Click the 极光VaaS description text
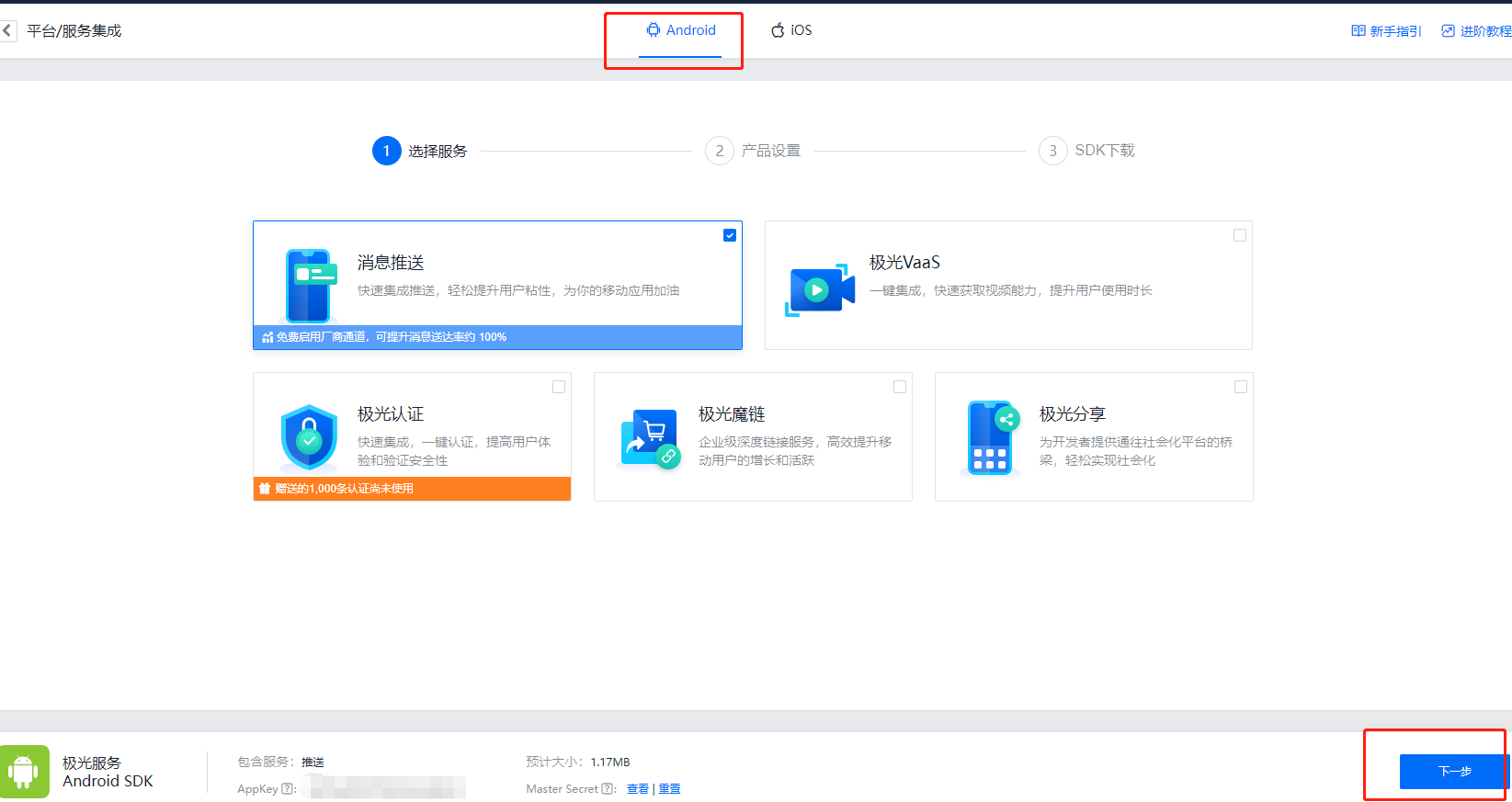Screen dimensions: 1512x802 tap(1011, 290)
